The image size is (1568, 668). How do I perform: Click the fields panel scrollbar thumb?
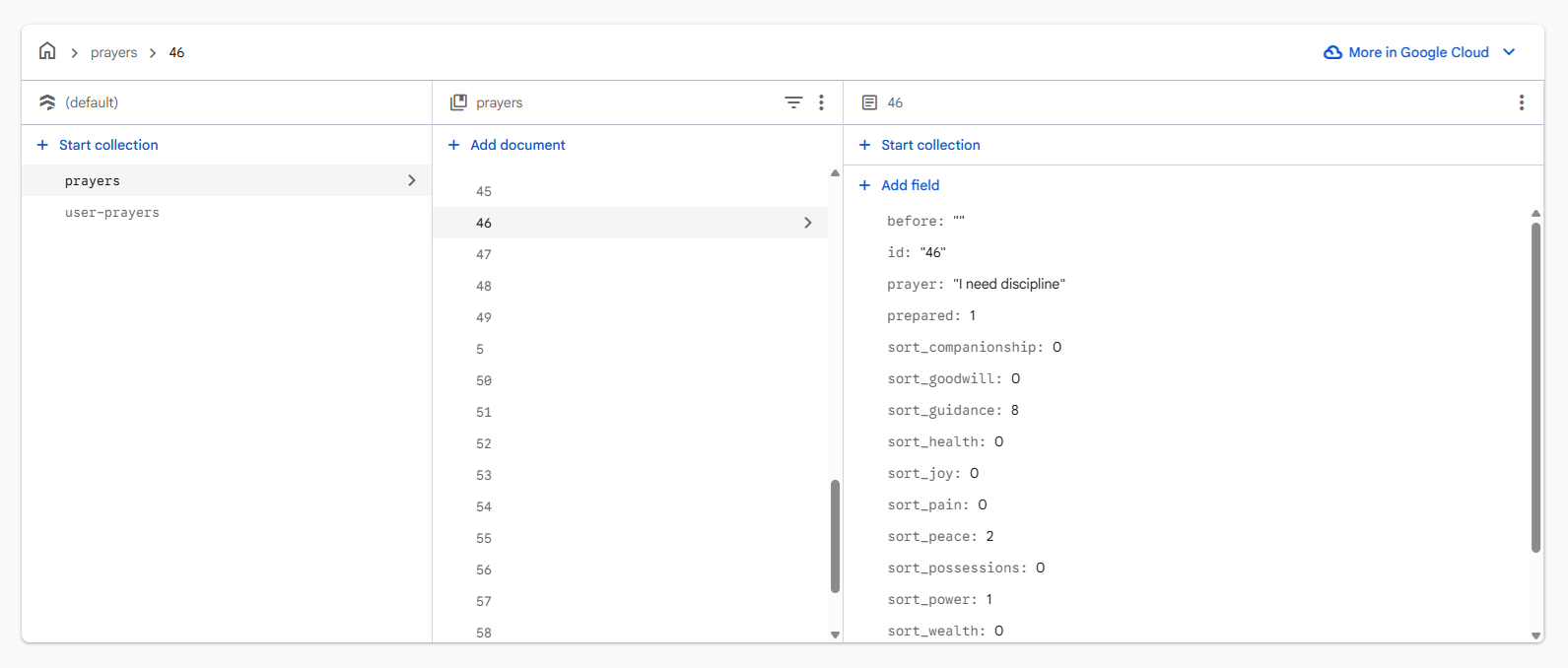(1535, 387)
